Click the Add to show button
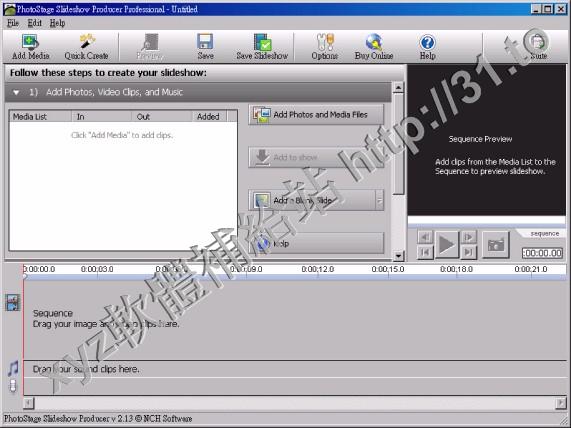The width and height of the screenshot is (571, 428). (316, 157)
